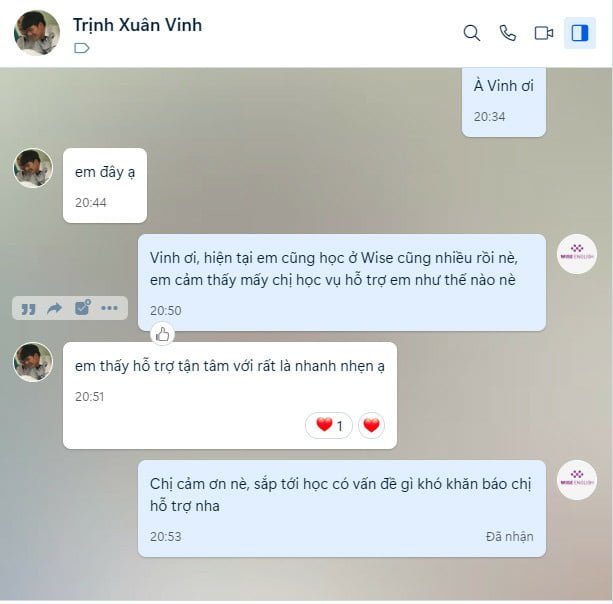Click the contact name Trịnh Xuân Vinh
Image resolution: width=613 pixels, height=604 pixels.
[137, 25]
